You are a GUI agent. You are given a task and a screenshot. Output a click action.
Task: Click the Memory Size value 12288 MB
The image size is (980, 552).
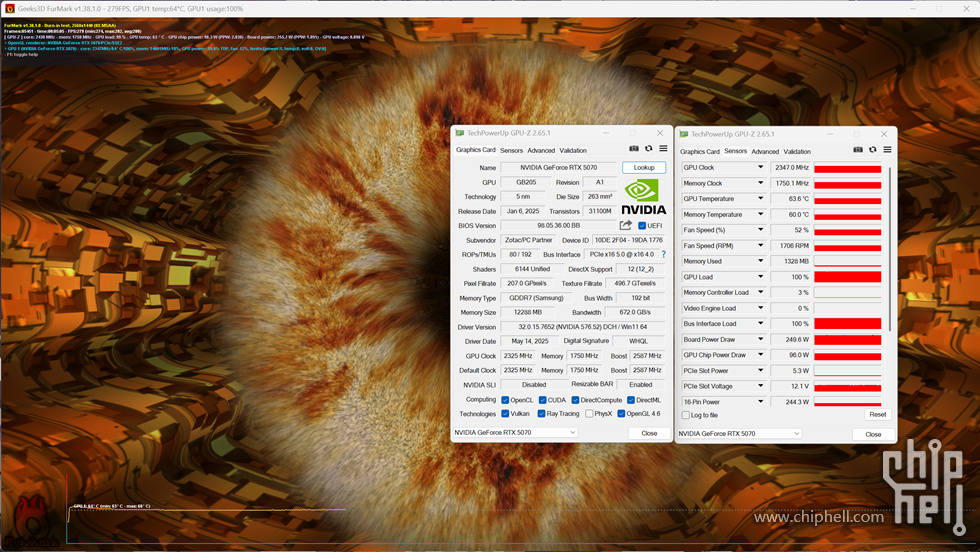point(528,313)
